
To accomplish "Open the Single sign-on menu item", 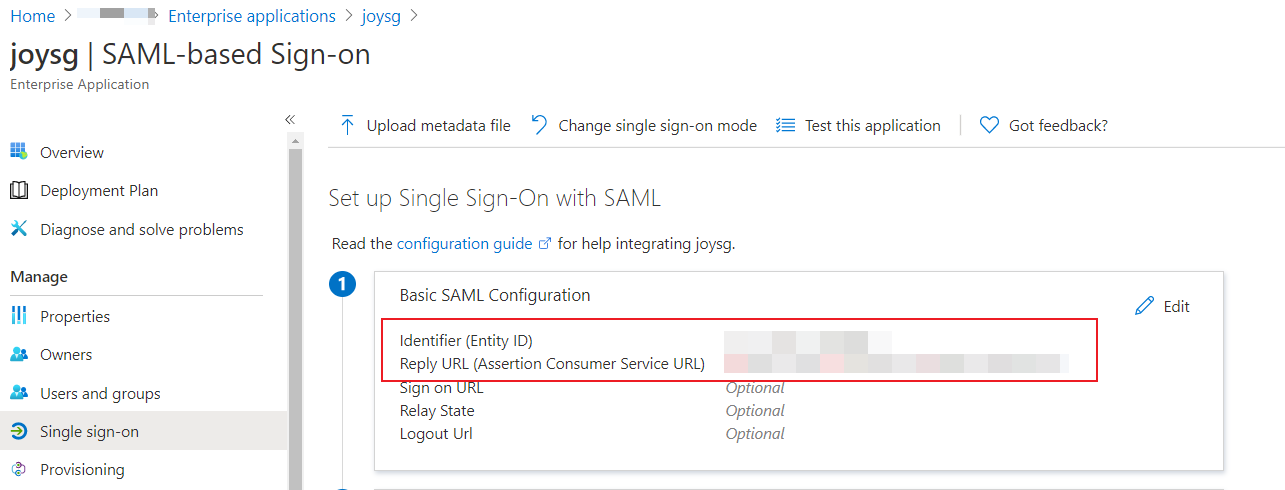I will point(89,432).
